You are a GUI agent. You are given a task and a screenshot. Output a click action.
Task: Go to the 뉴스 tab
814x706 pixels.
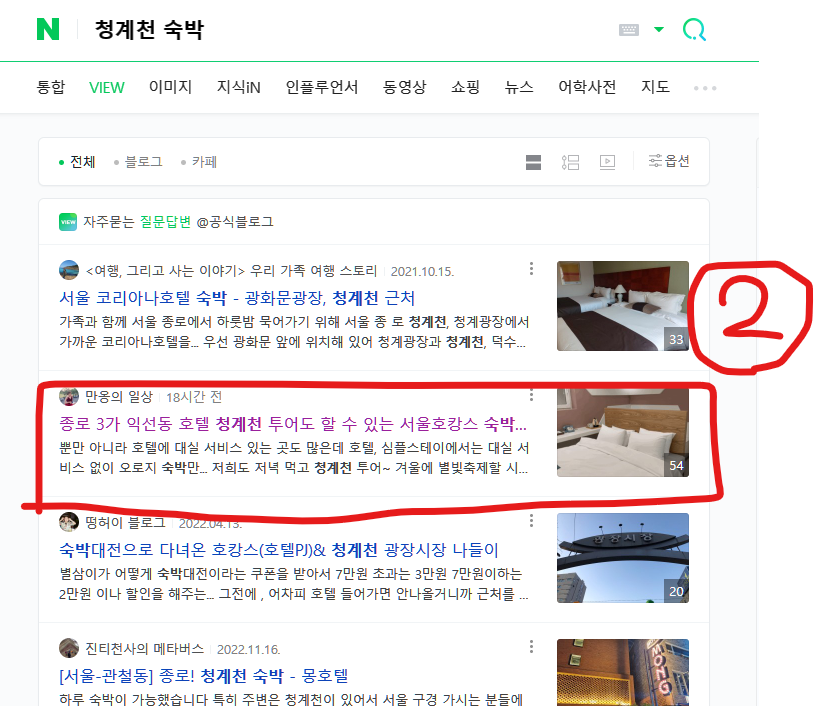coord(519,87)
